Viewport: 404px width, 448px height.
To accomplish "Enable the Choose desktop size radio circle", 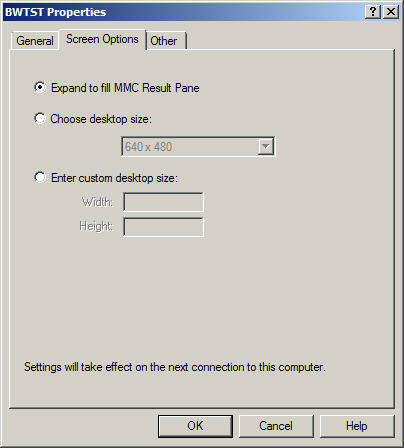I will tap(40, 118).
